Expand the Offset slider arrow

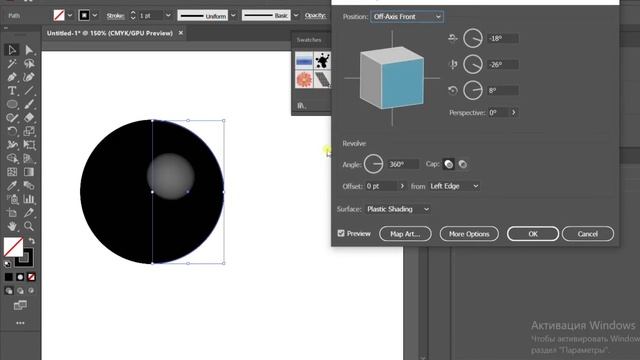(402, 186)
